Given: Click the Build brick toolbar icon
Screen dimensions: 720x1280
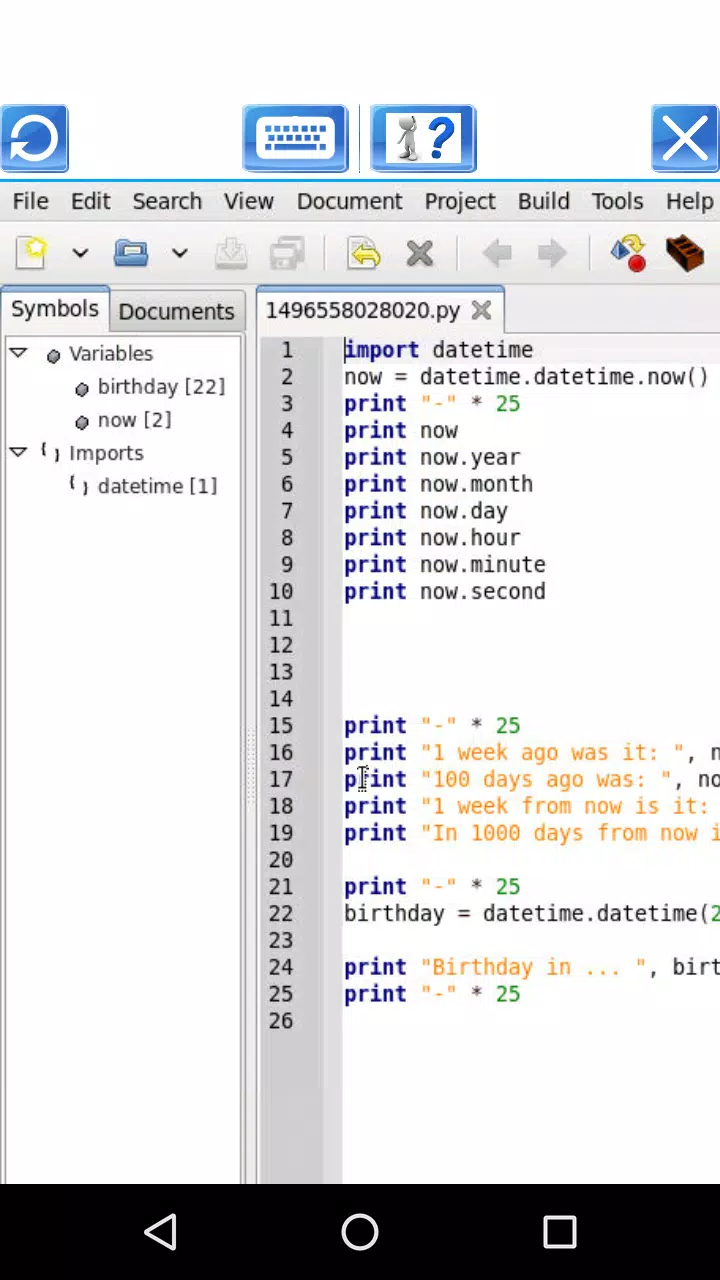Looking at the screenshot, I should point(685,253).
